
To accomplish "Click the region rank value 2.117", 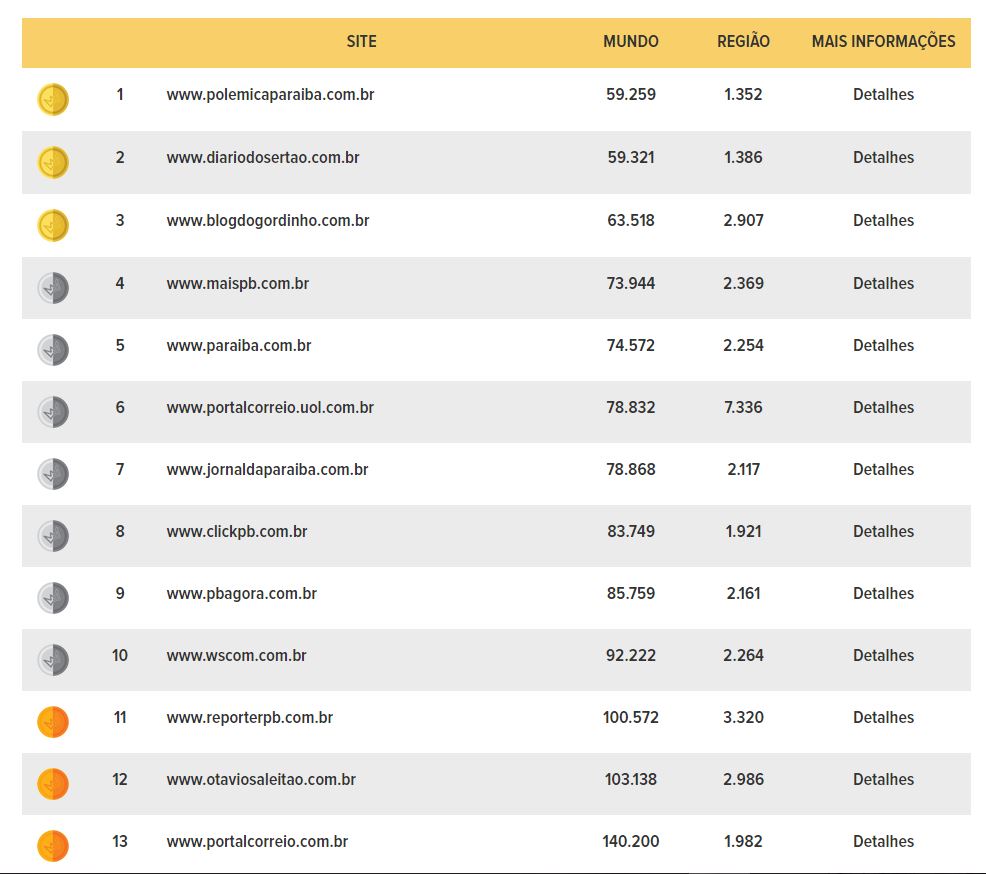I will (743, 469).
